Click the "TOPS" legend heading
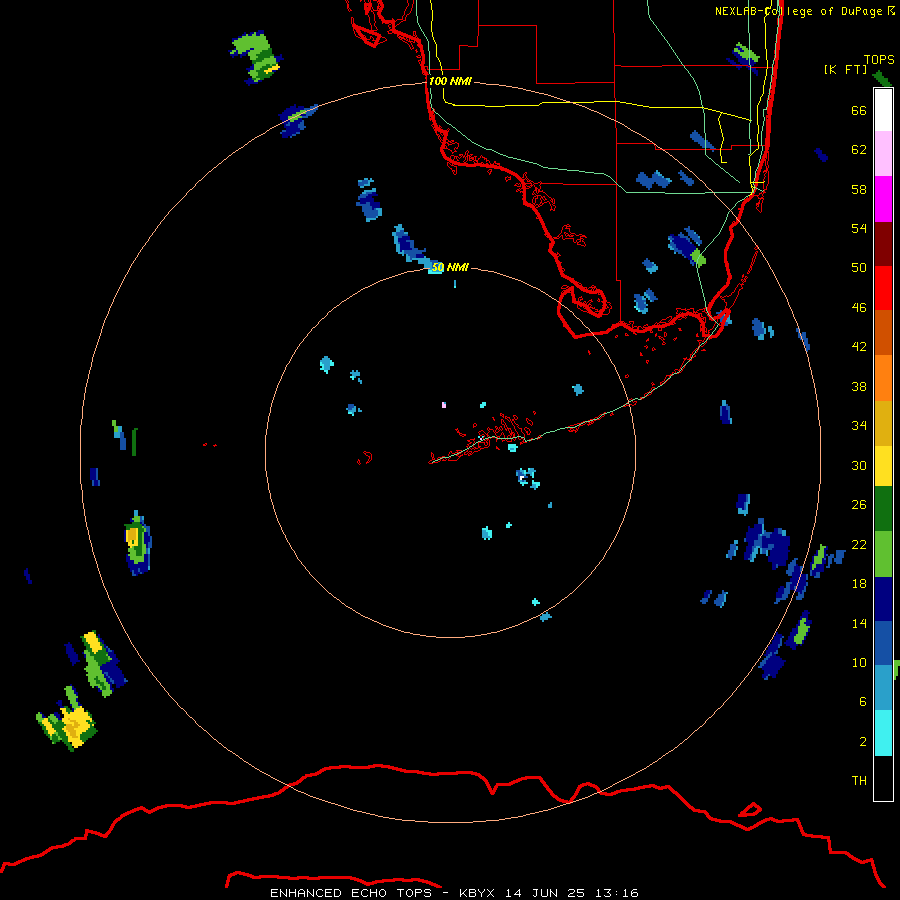Image resolution: width=900 pixels, height=900 pixels. (x=879, y=59)
